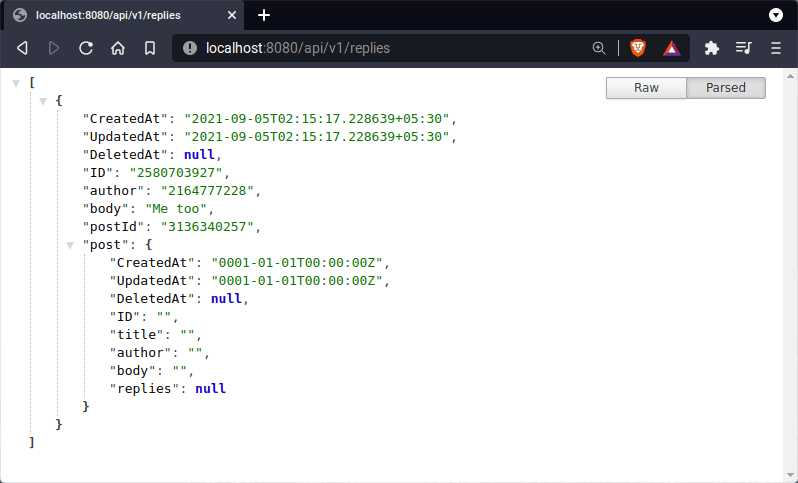Collapse the root JSON array
798x483 pixels.
[x=16, y=83]
